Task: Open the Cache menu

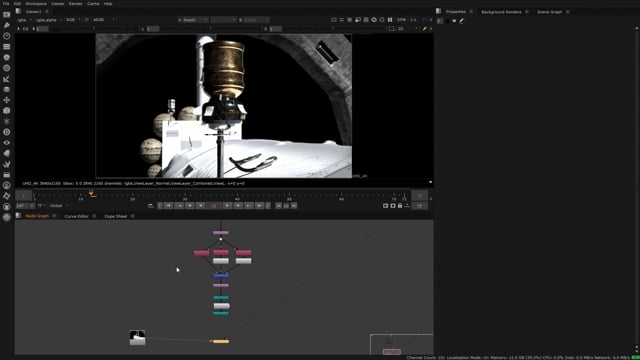Action: point(93,4)
